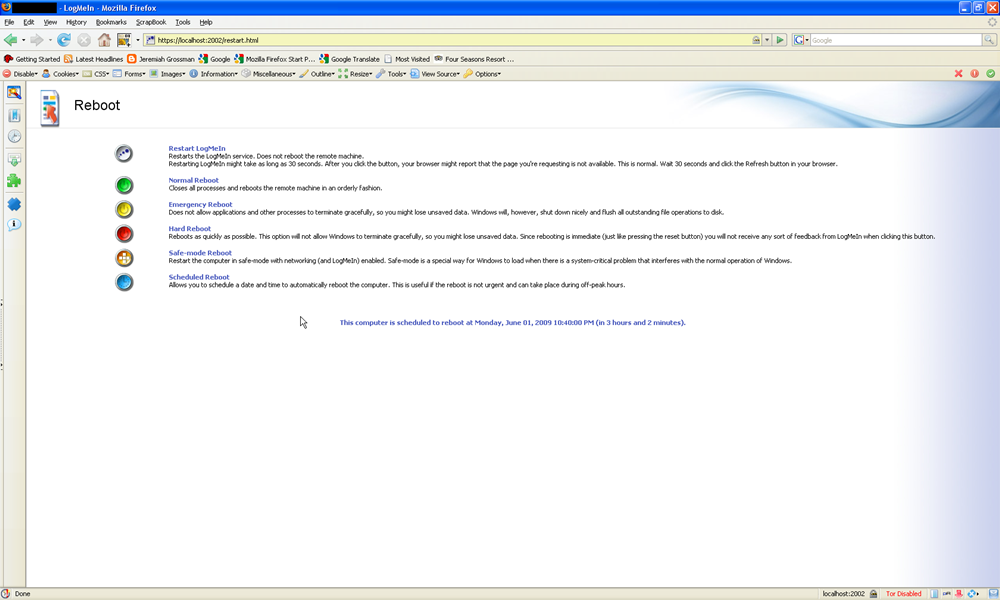Click the orange Safe-mode Reboot icon
1000x600 pixels.
pyautogui.click(x=124, y=258)
